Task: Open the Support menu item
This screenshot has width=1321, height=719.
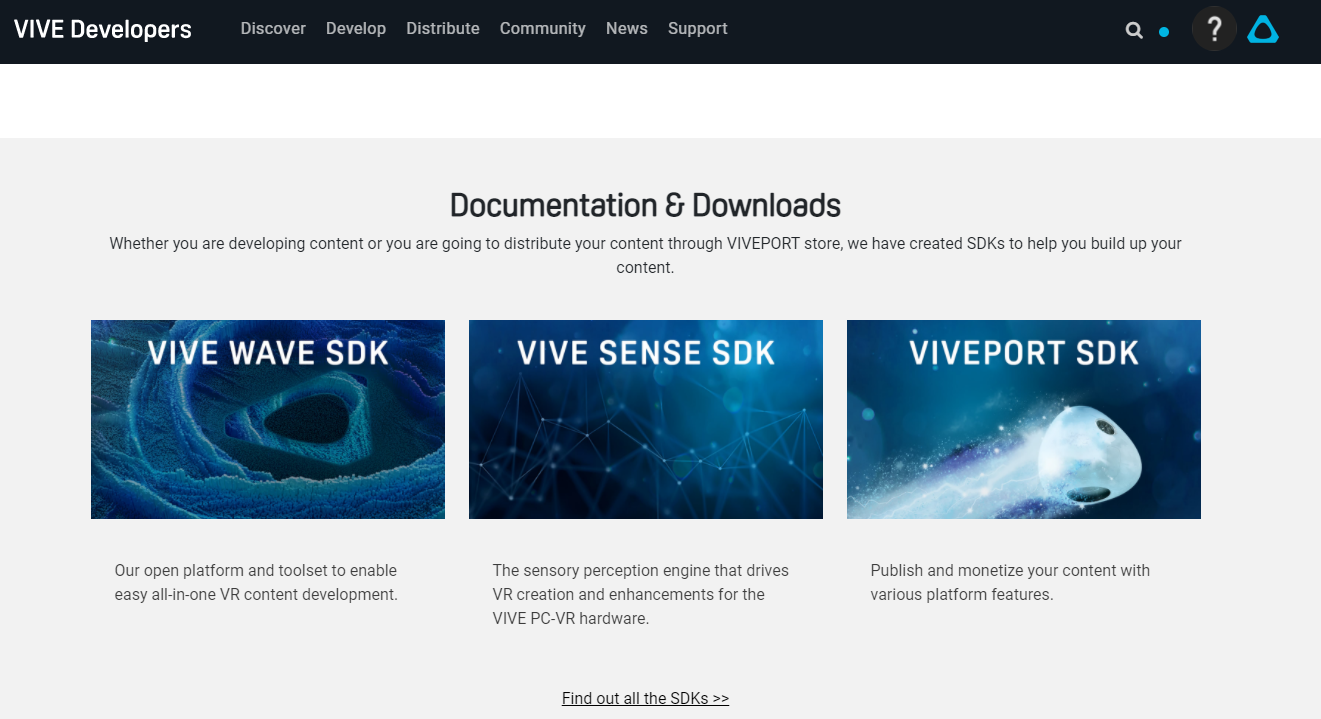Action: coord(698,29)
